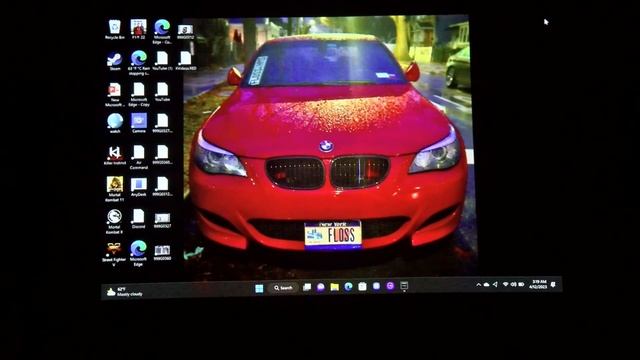Launch Microsoft Edge from the taskbar
This screenshot has width=640, height=360.
(x=349, y=287)
